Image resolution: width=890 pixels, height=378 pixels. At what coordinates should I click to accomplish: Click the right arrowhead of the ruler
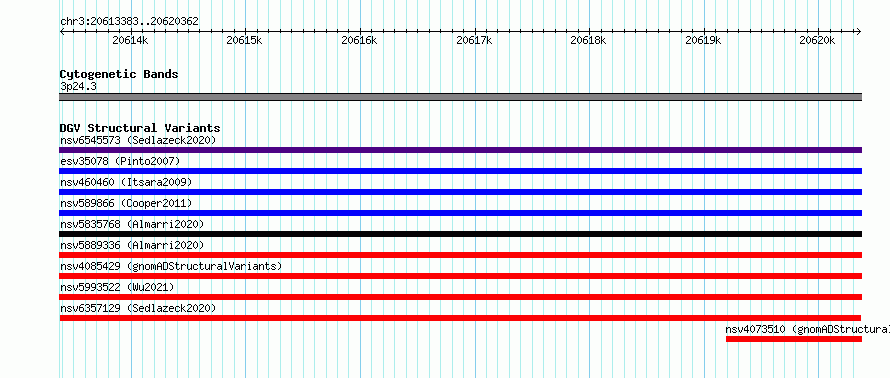(x=859, y=31)
